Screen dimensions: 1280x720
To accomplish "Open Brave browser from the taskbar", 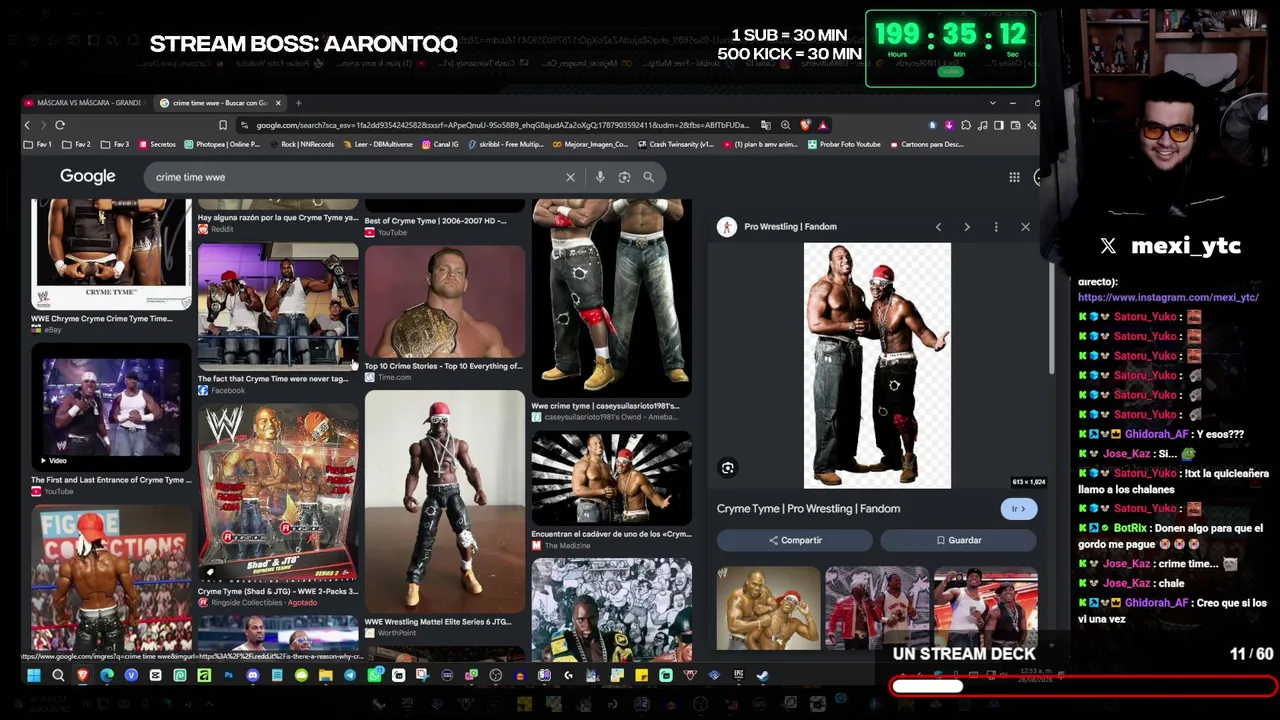I will [x=82, y=676].
